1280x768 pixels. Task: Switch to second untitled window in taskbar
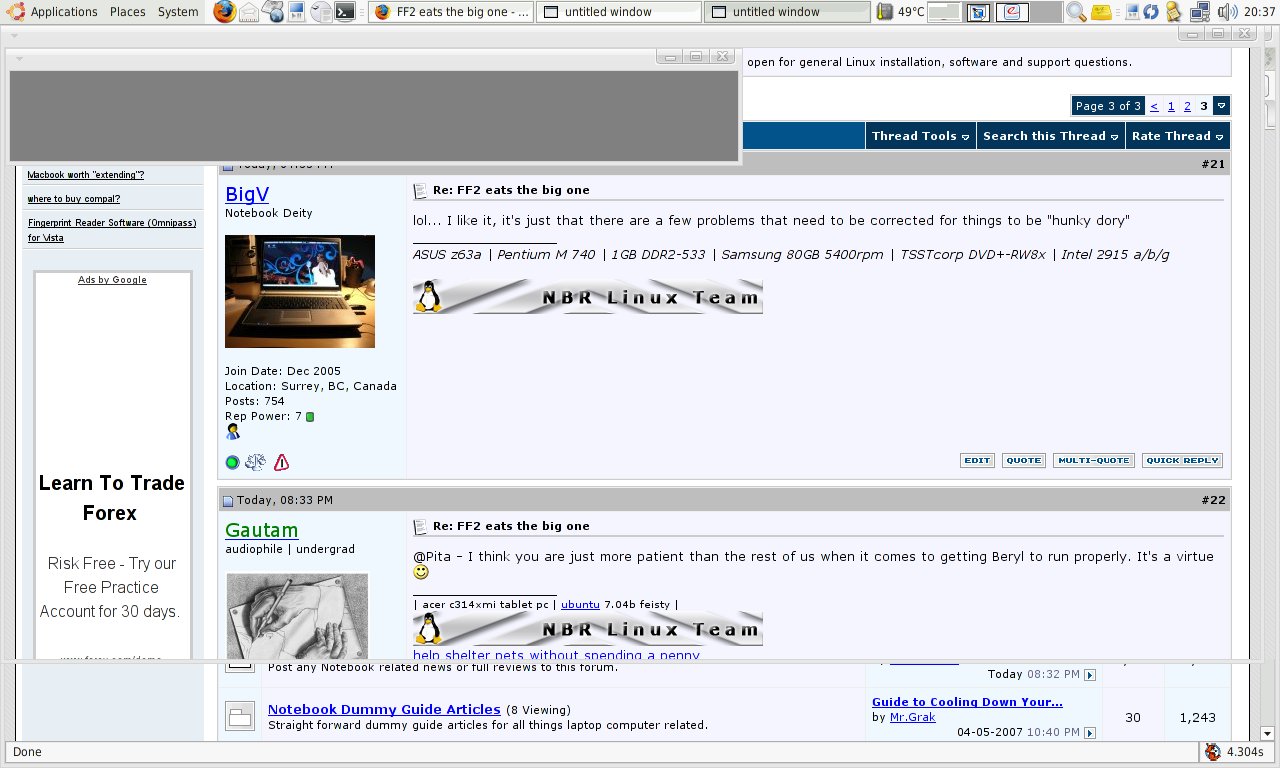[786, 12]
